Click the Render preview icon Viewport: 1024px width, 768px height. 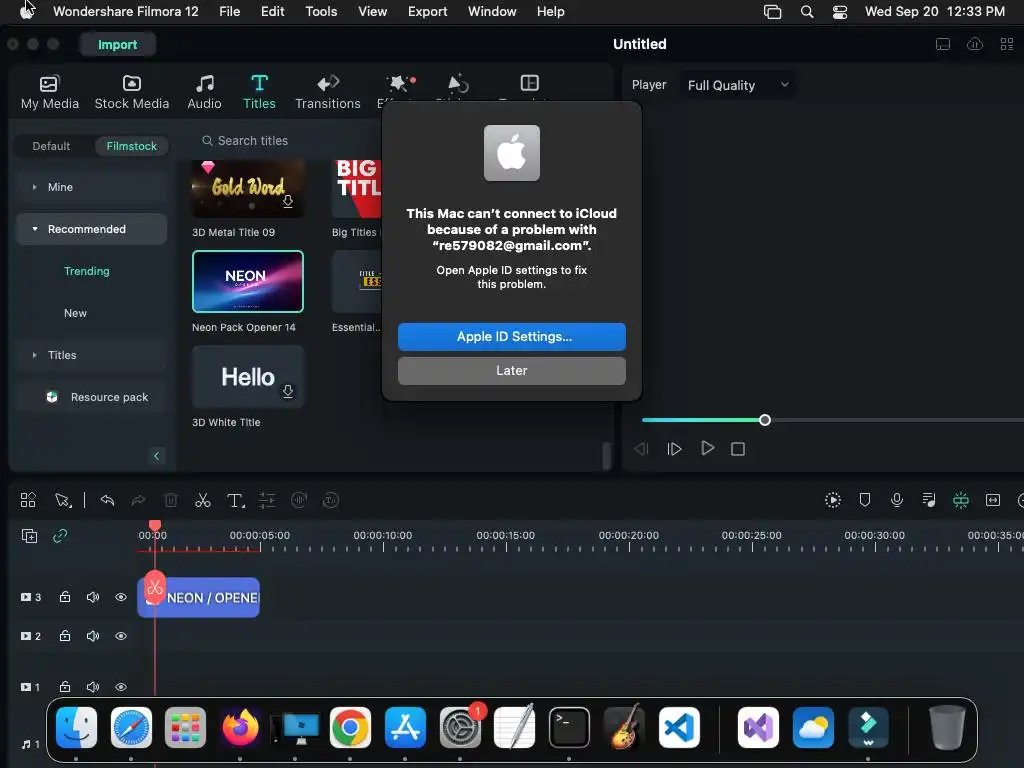(x=833, y=500)
